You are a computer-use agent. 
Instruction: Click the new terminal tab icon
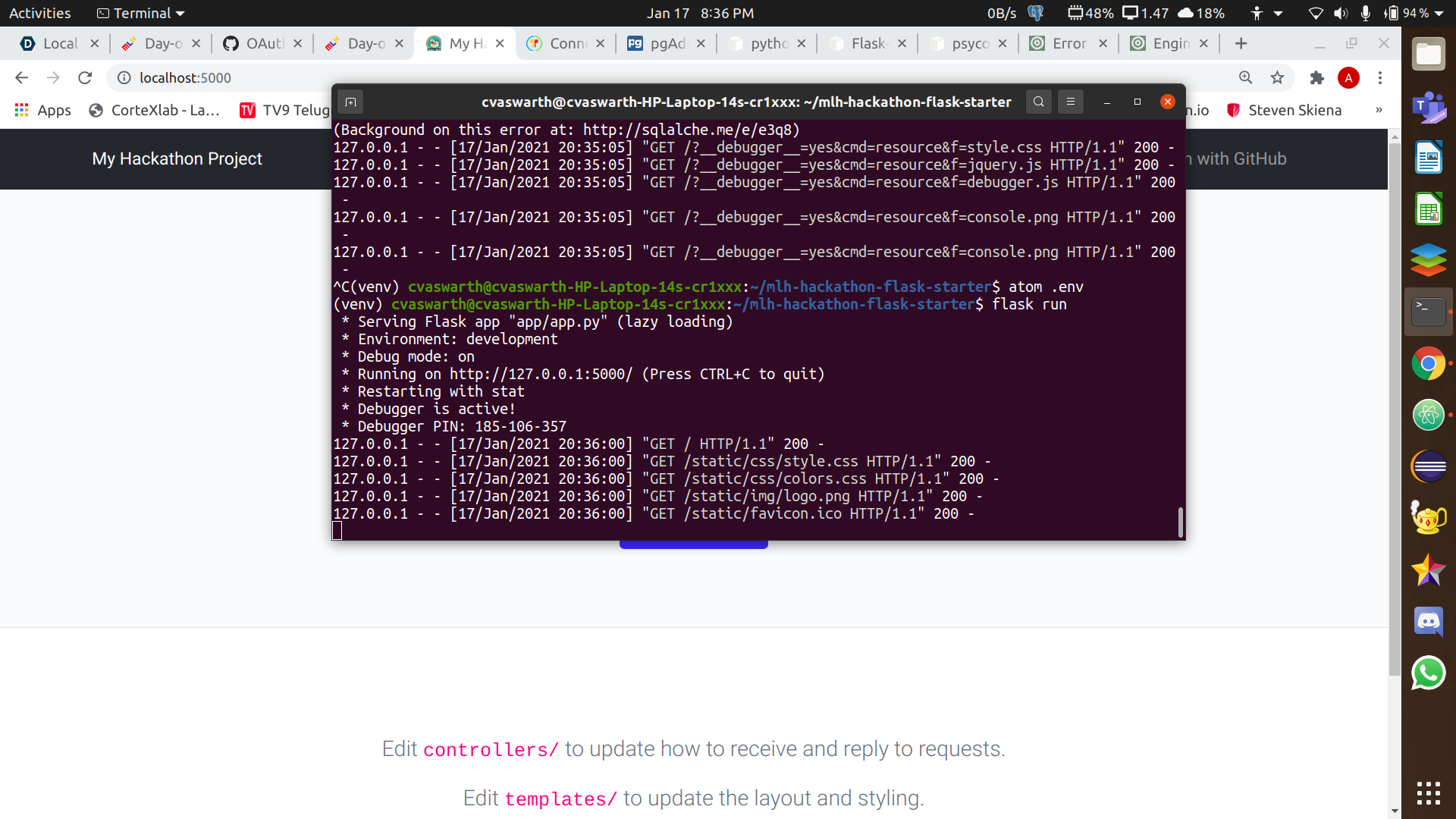(350, 102)
